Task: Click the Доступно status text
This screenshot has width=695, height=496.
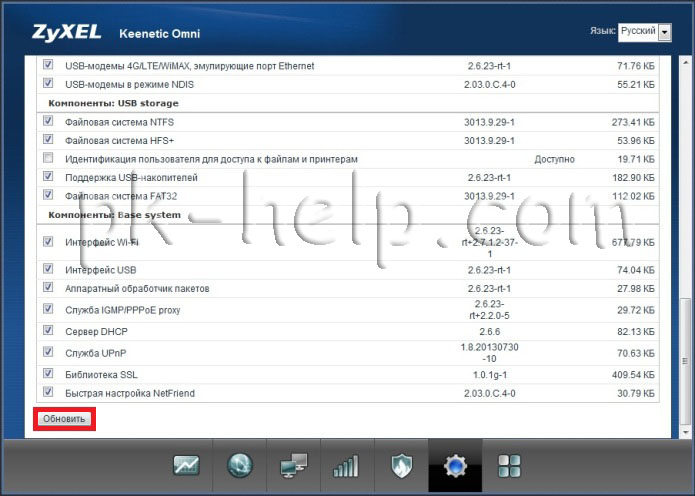Action: (554, 159)
